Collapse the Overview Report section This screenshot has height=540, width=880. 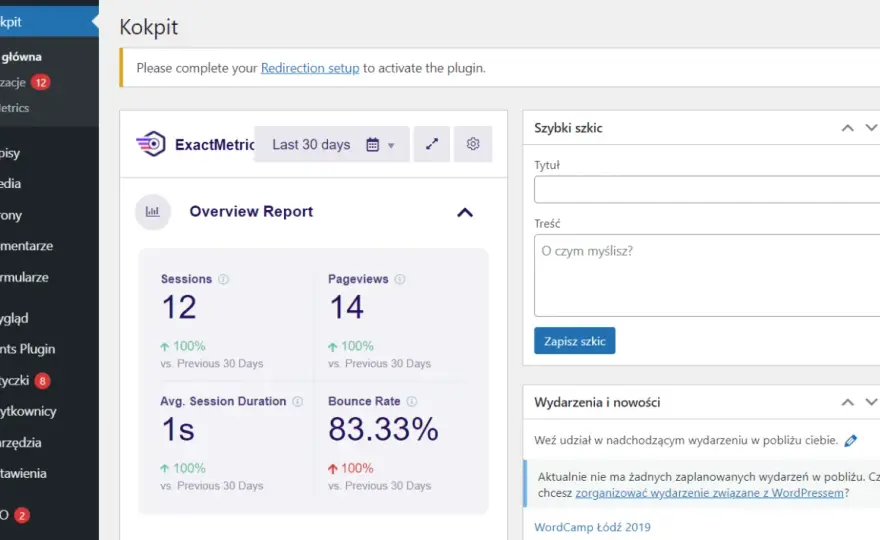465,212
